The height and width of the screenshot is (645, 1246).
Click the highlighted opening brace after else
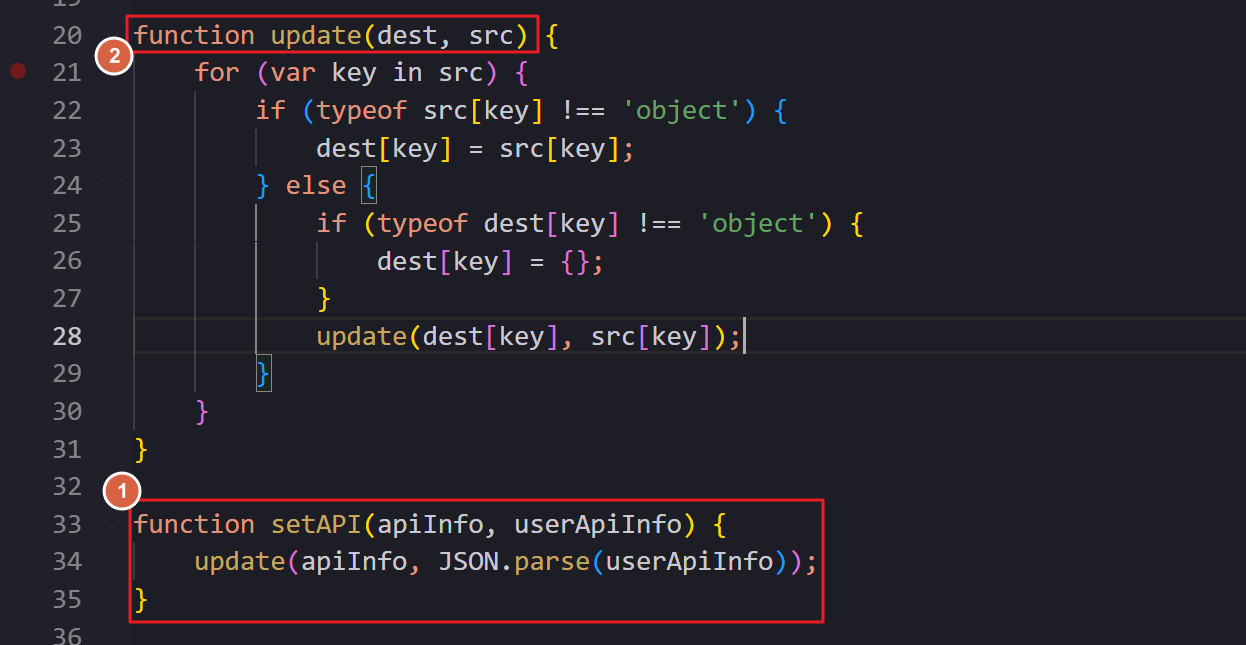point(367,185)
